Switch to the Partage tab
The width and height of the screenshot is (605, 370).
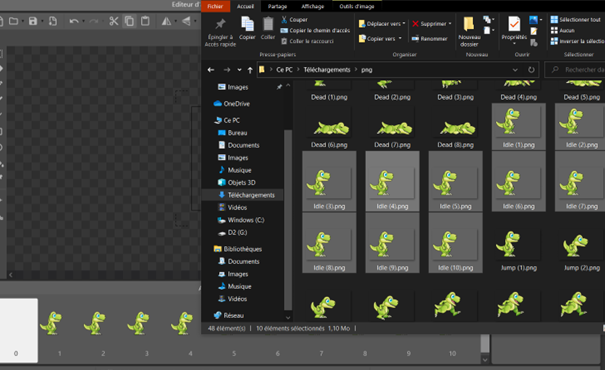click(277, 6)
